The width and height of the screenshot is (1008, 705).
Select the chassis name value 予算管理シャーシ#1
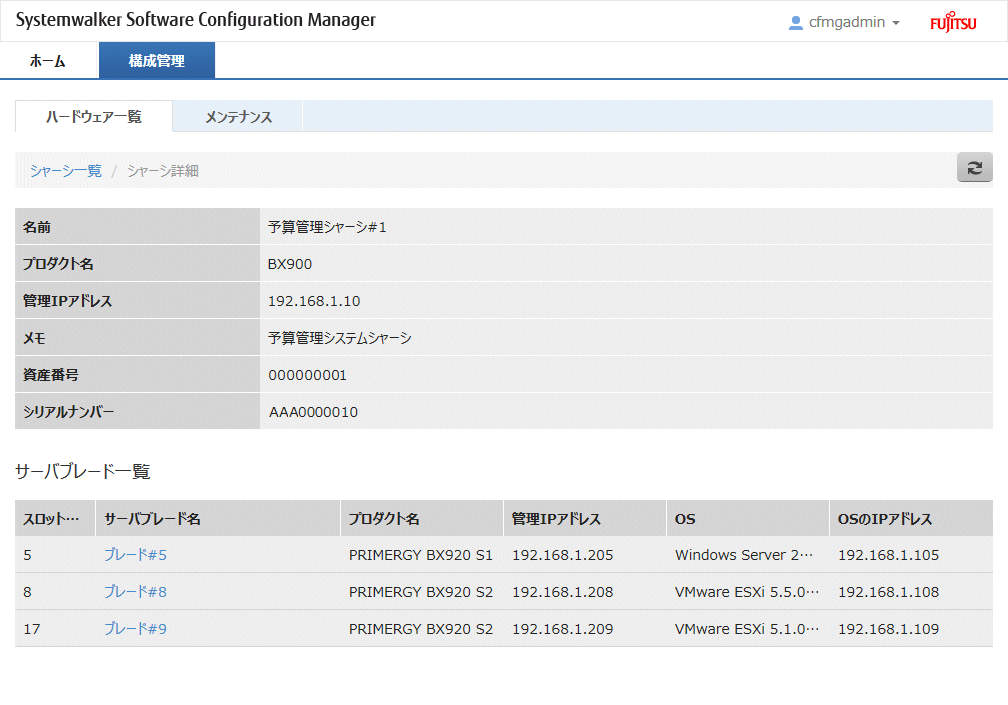[327, 227]
